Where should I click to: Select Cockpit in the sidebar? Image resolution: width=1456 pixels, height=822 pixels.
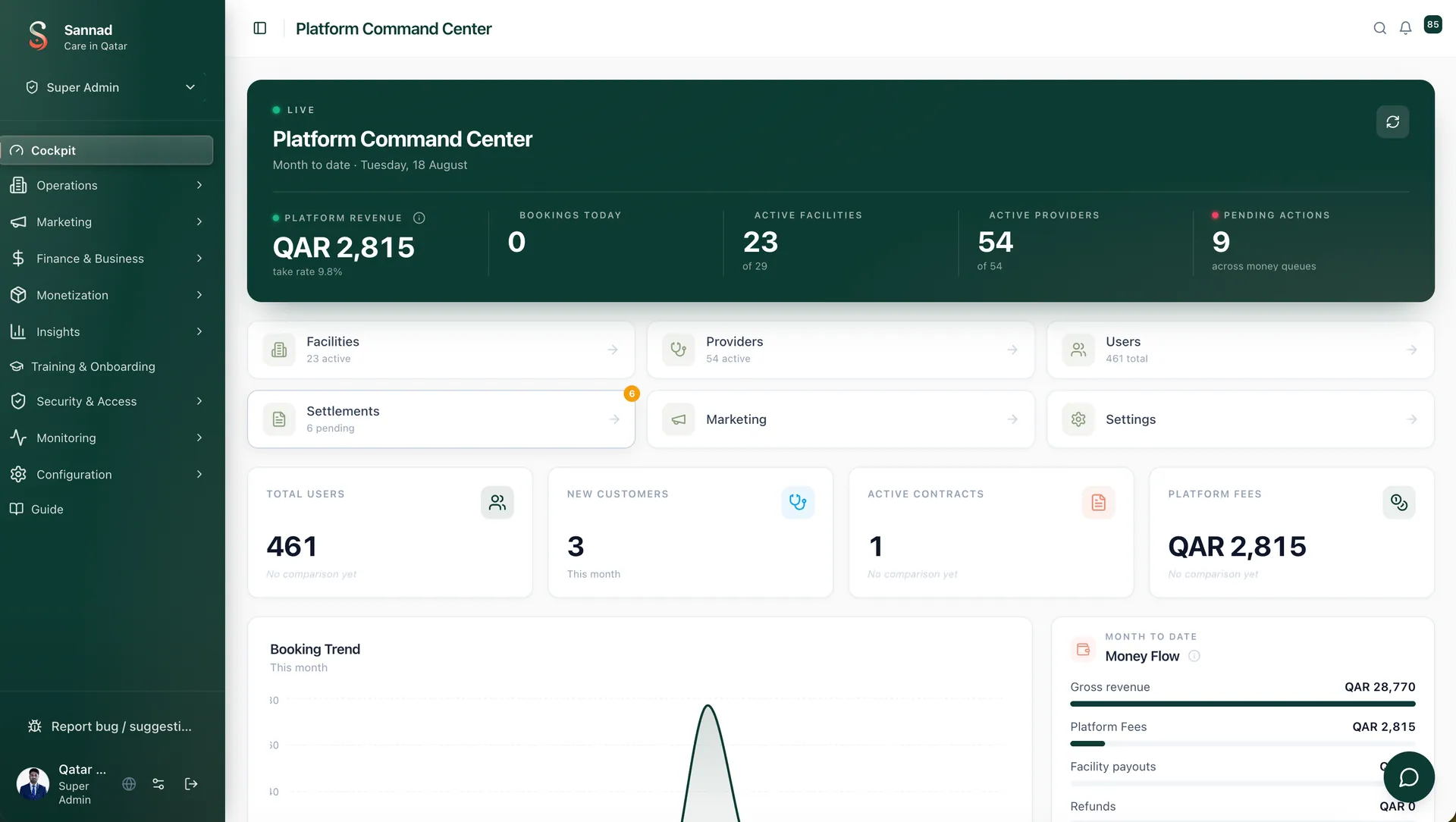coord(107,150)
